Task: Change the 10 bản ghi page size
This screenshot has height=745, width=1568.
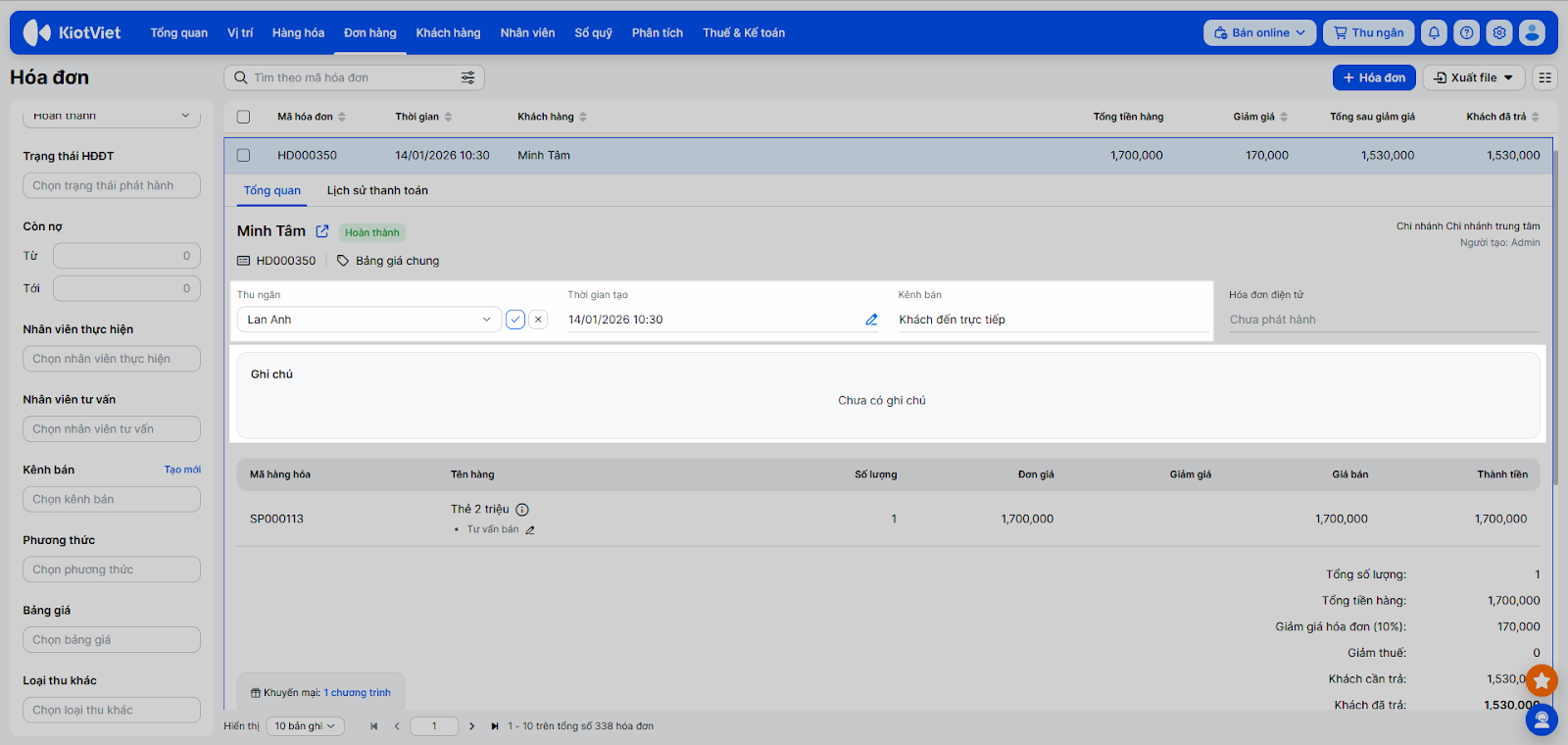Action: (x=305, y=726)
